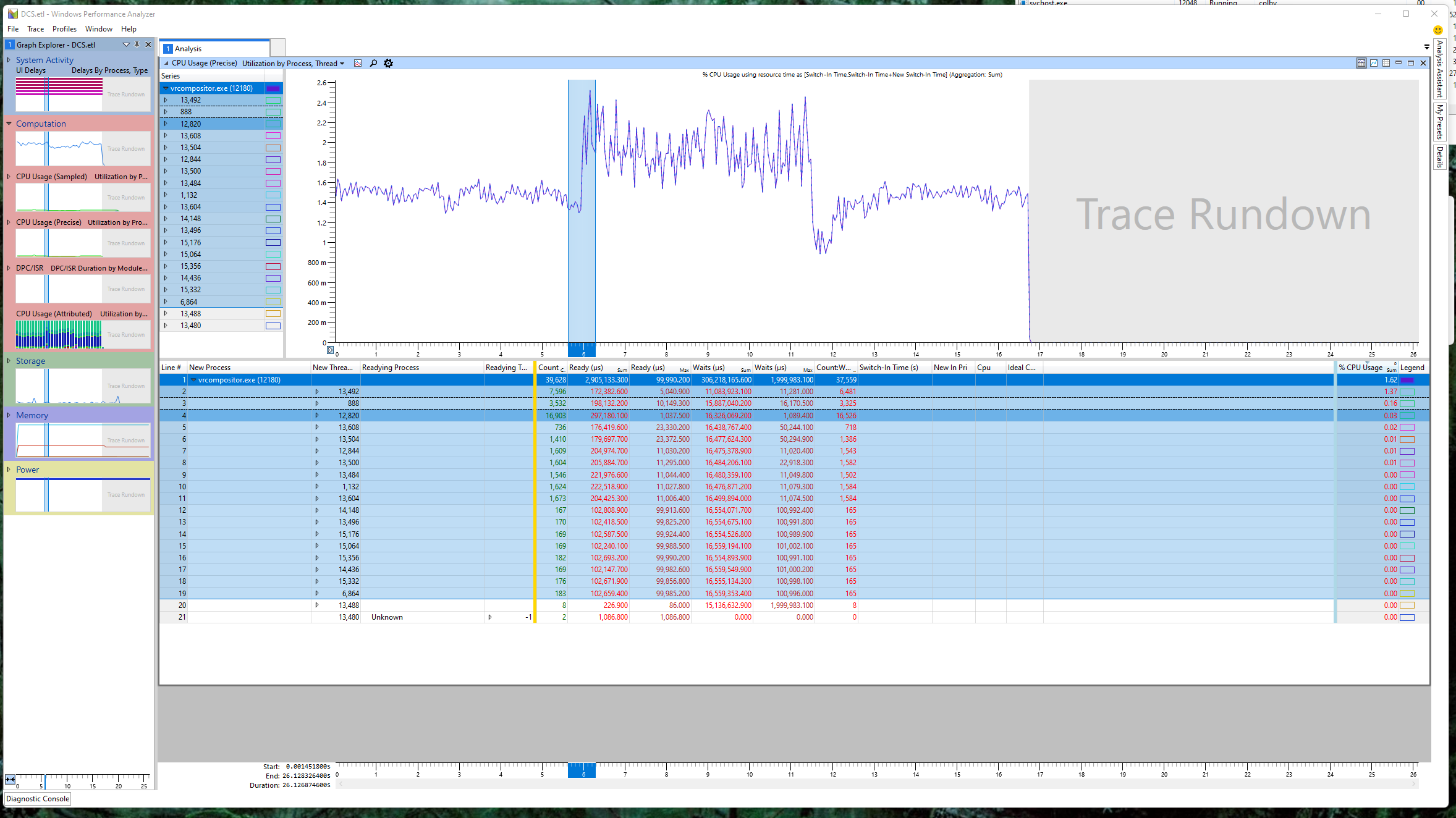
Task: Click the Readying Process column header
Action: click(x=422, y=368)
